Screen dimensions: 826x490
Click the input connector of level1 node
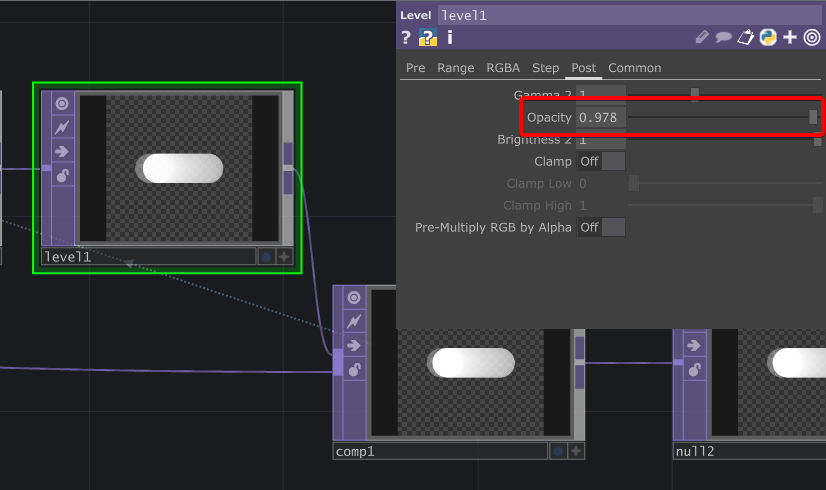(x=46, y=168)
